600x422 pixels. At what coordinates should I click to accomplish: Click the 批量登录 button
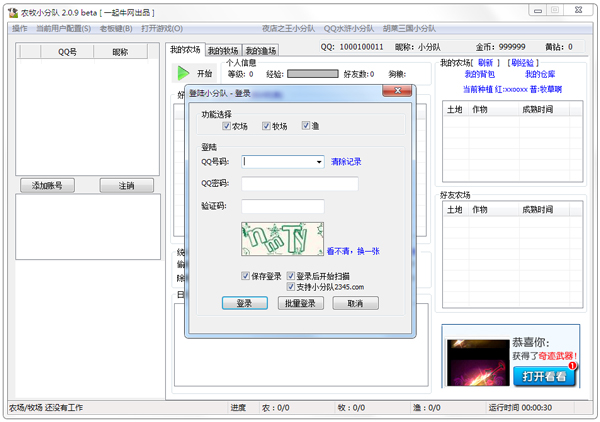click(x=300, y=303)
